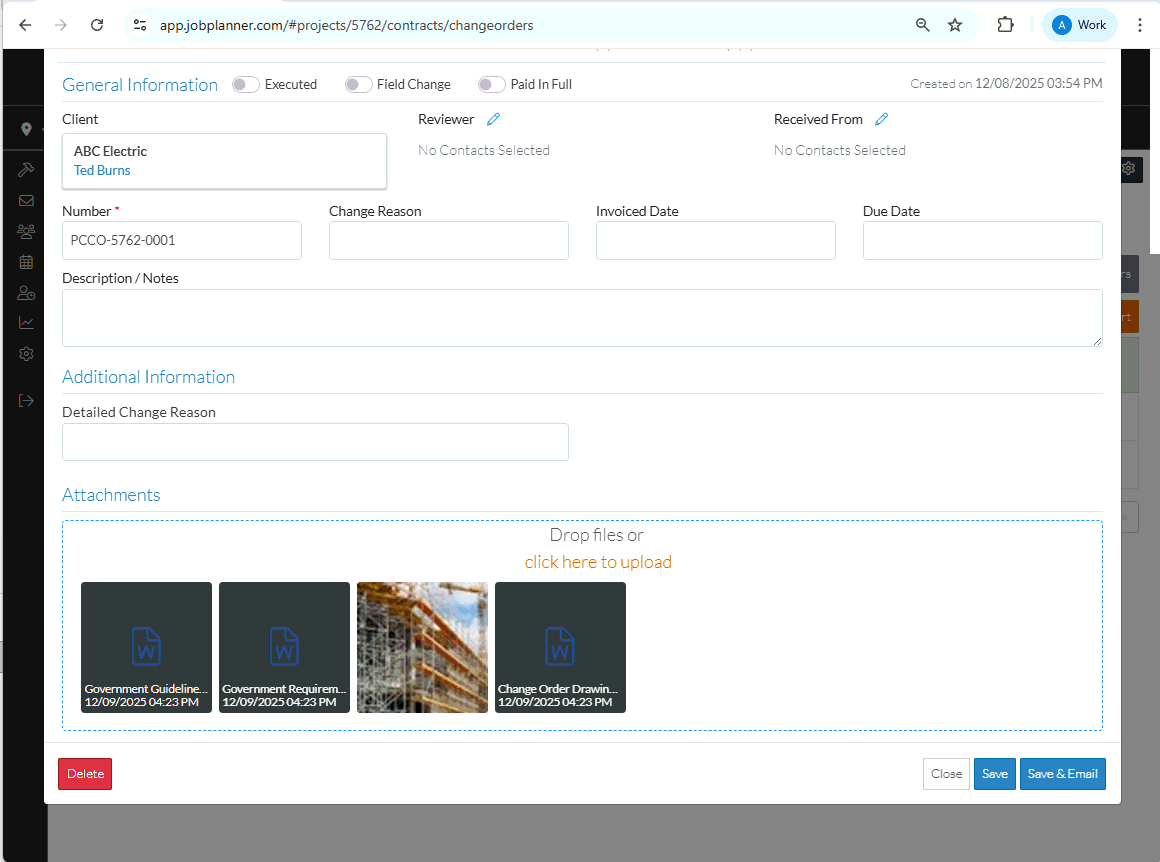Click the hammer tools icon in the sidebar
The height and width of the screenshot is (862, 1160).
(26, 170)
